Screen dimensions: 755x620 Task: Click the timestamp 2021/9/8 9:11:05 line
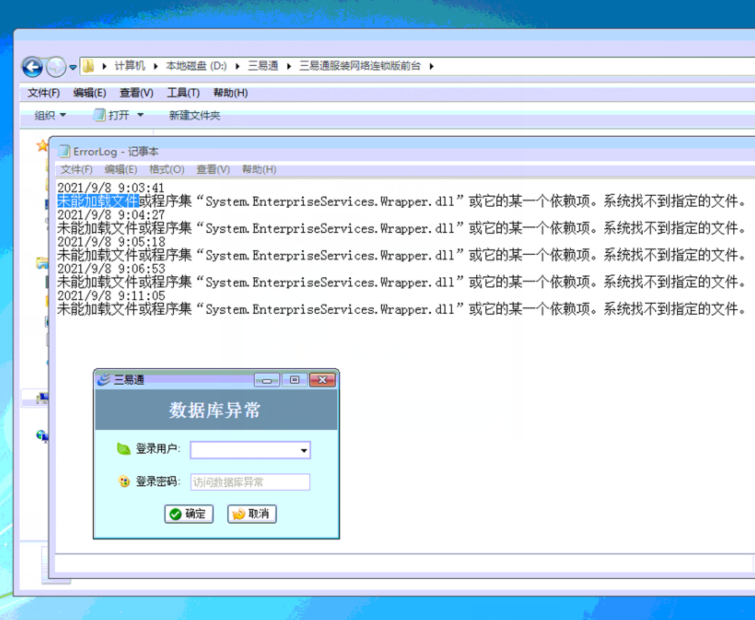click(x=111, y=296)
